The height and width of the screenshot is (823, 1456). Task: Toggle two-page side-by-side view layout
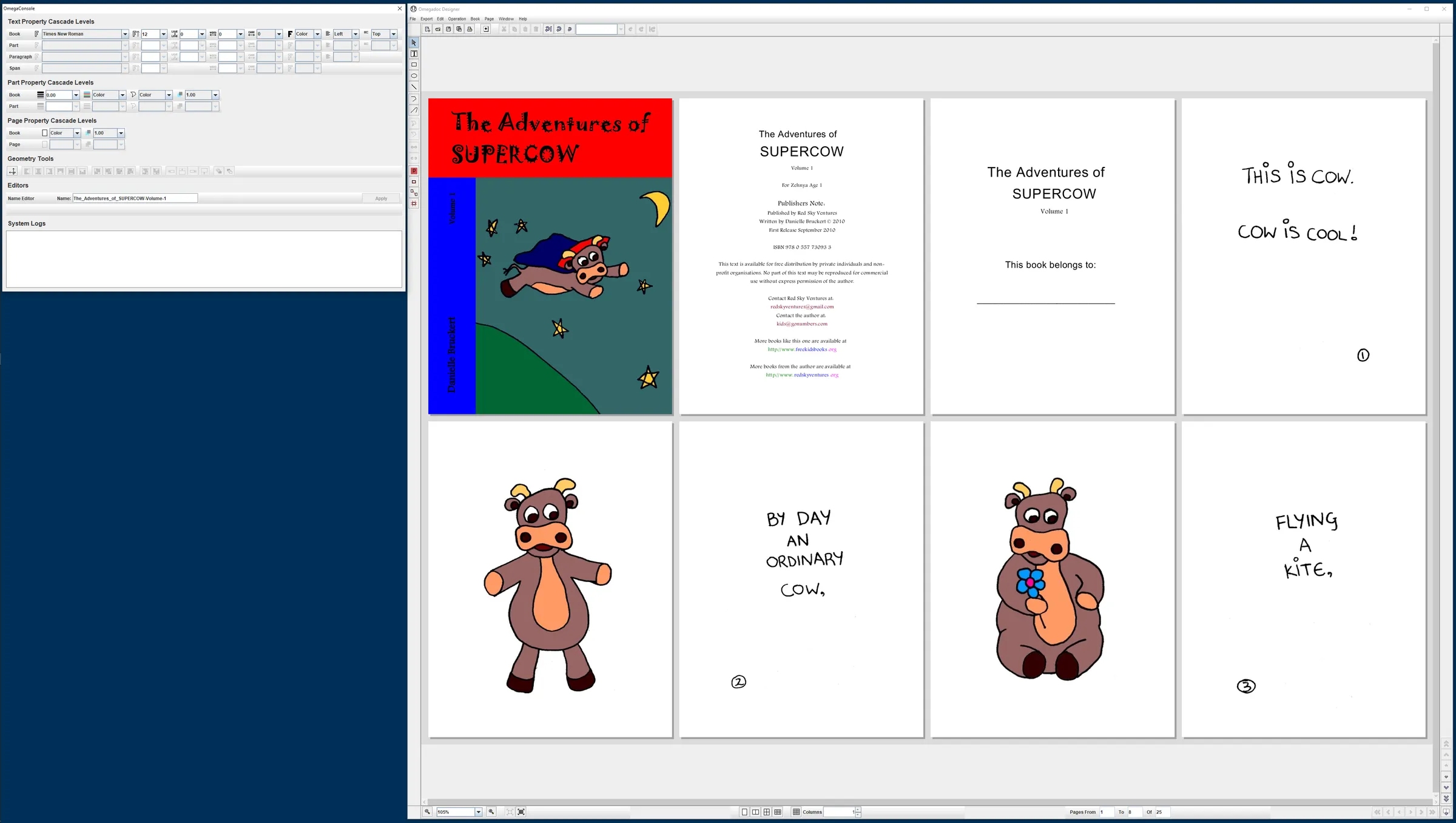coord(755,812)
